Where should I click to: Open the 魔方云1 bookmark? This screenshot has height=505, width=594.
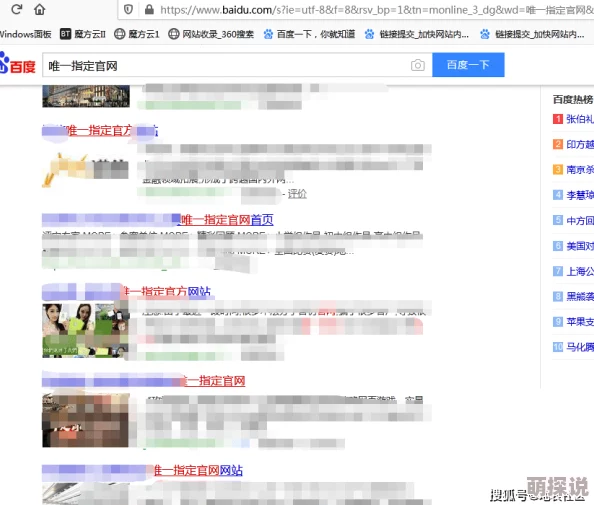[x=137, y=34]
